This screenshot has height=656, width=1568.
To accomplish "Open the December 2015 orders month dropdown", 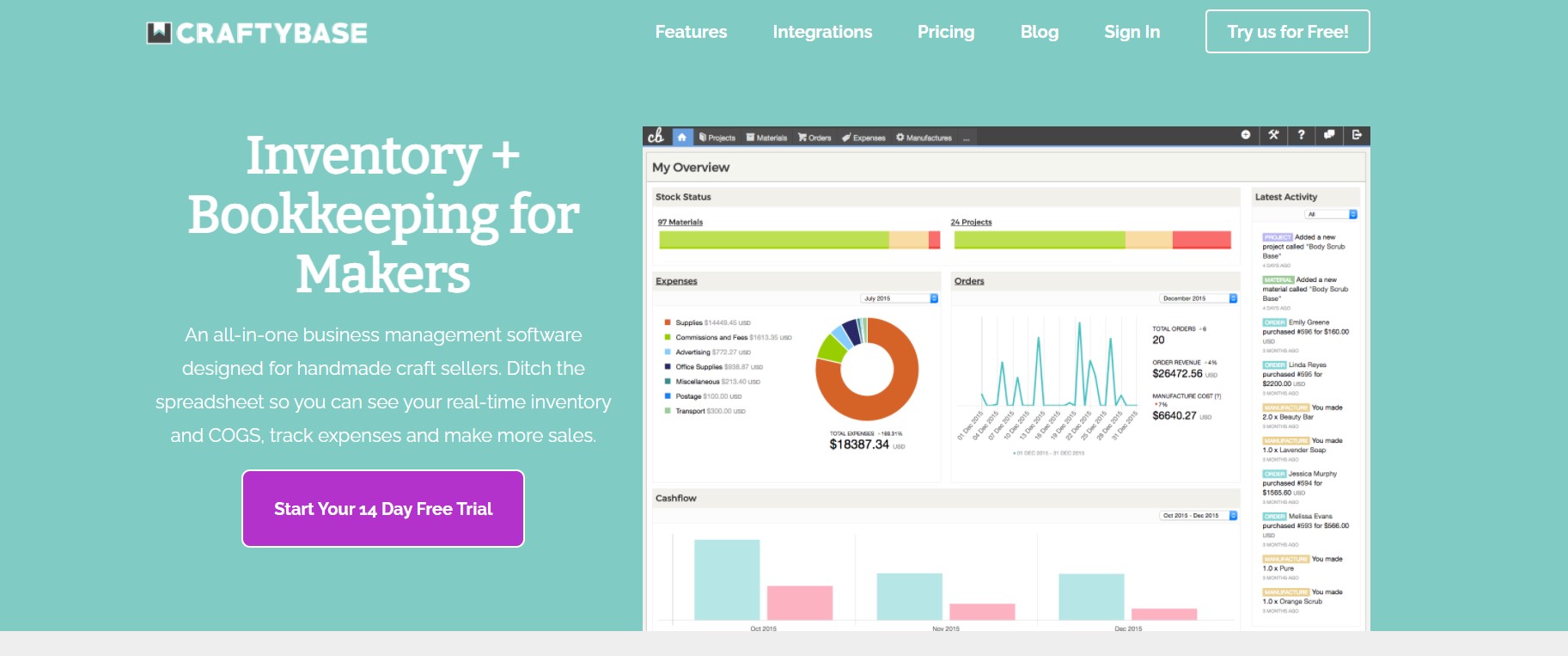I will pyautogui.click(x=1199, y=298).
